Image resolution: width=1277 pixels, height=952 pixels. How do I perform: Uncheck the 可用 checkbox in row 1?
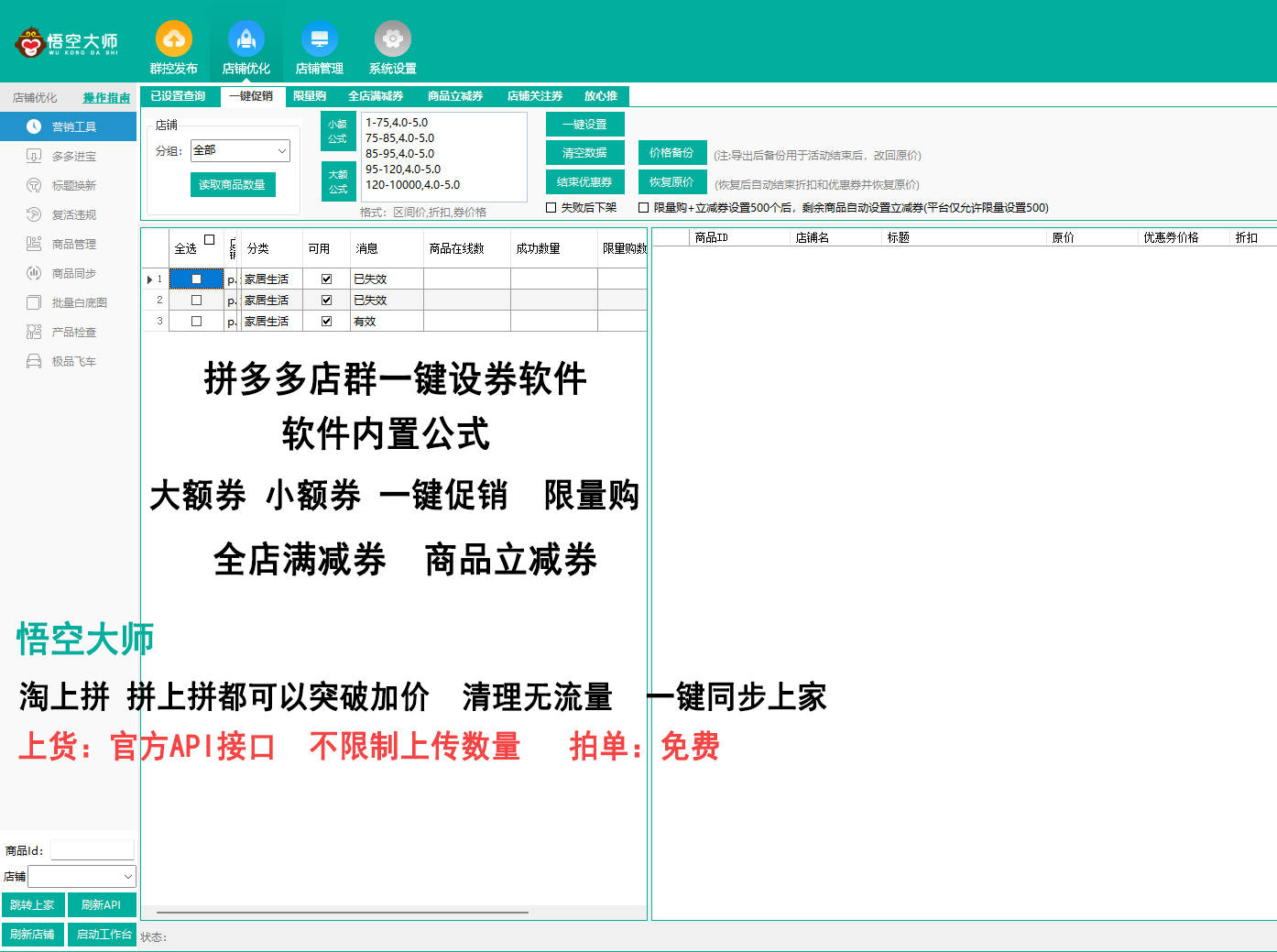[x=326, y=279]
